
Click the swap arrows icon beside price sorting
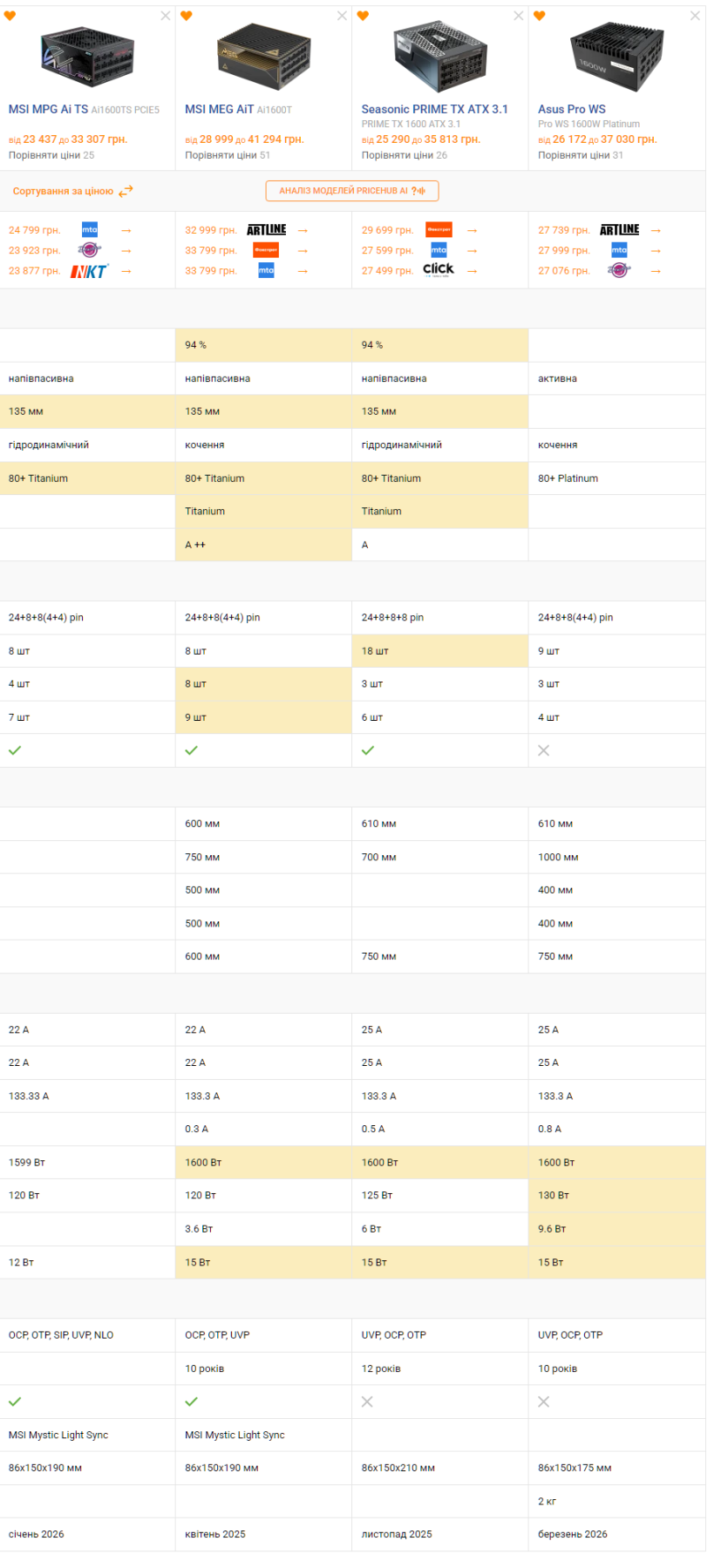click(126, 190)
